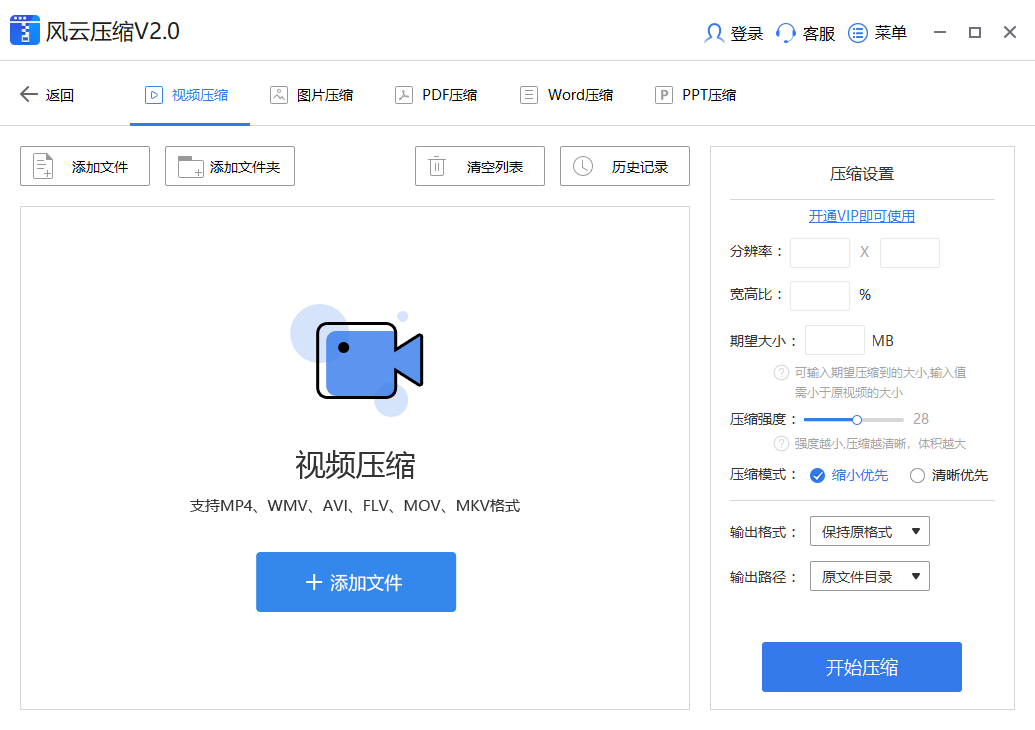Expand 保持原格式 output format selector
This screenshot has height=730, width=1035.
(868, 531)
